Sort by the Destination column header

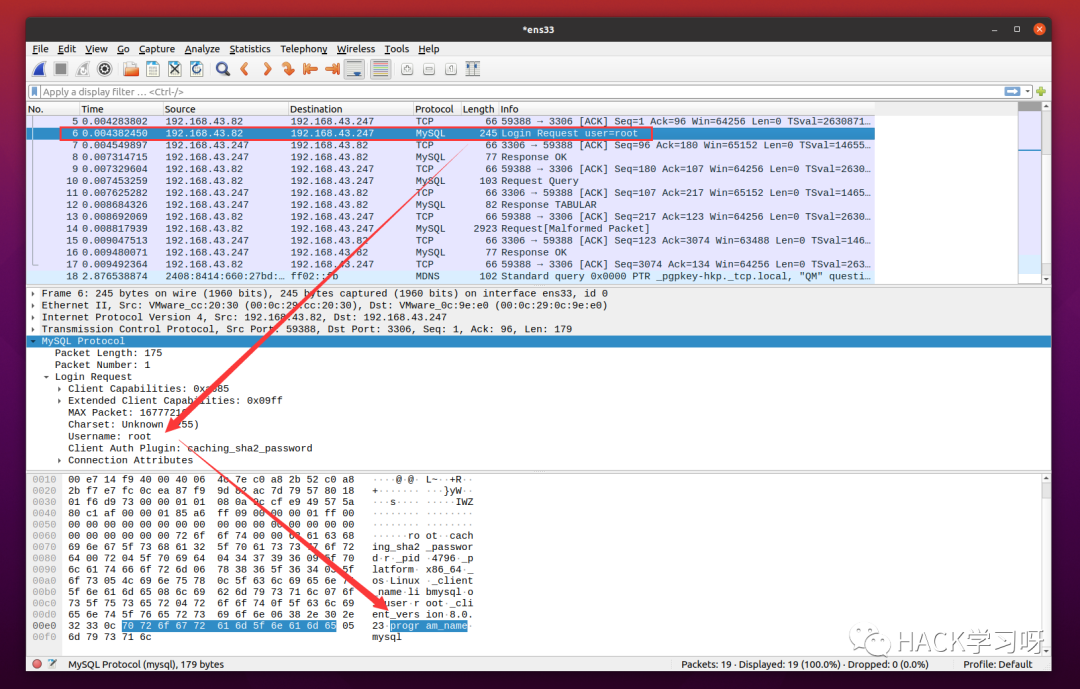coord(351,109)
